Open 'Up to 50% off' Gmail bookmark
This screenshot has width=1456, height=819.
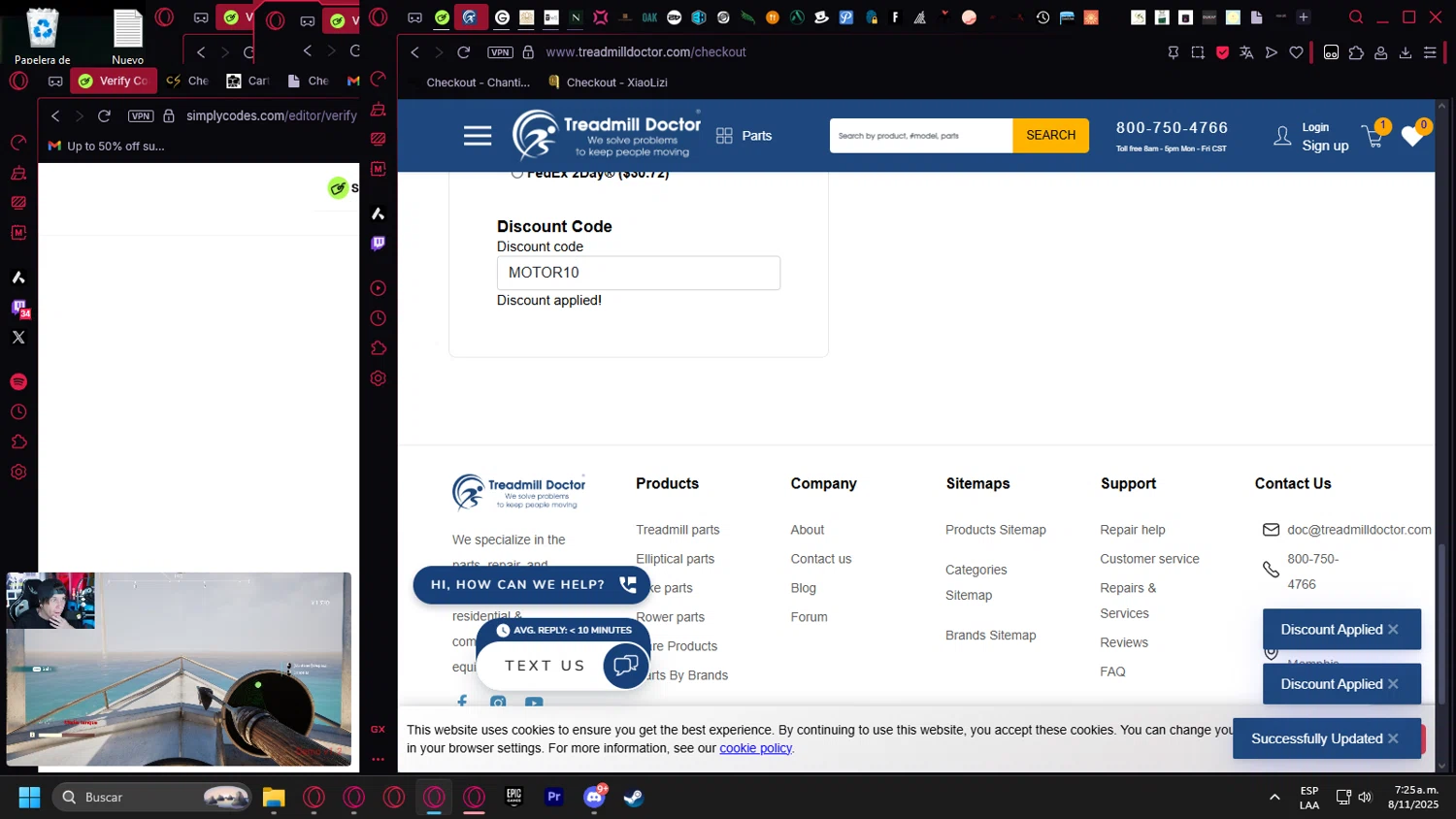point(107,147)
